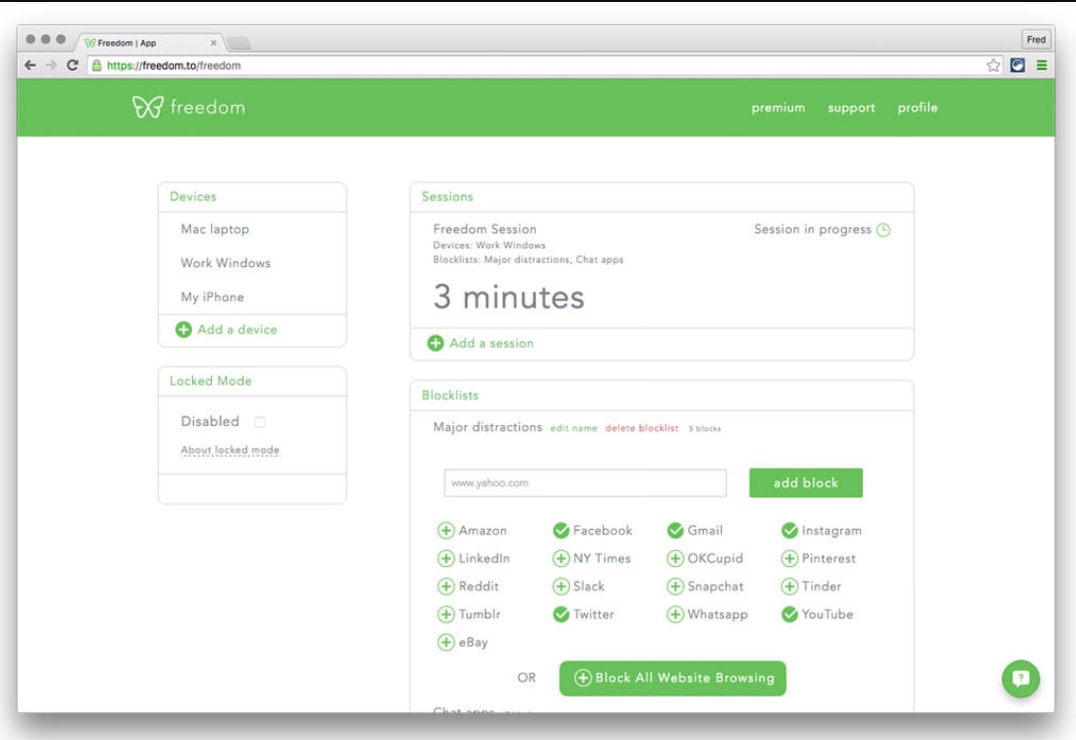Open the Chrome hamburger menu
Viewport: 1076px width, 740px height.
point(1042,65)
